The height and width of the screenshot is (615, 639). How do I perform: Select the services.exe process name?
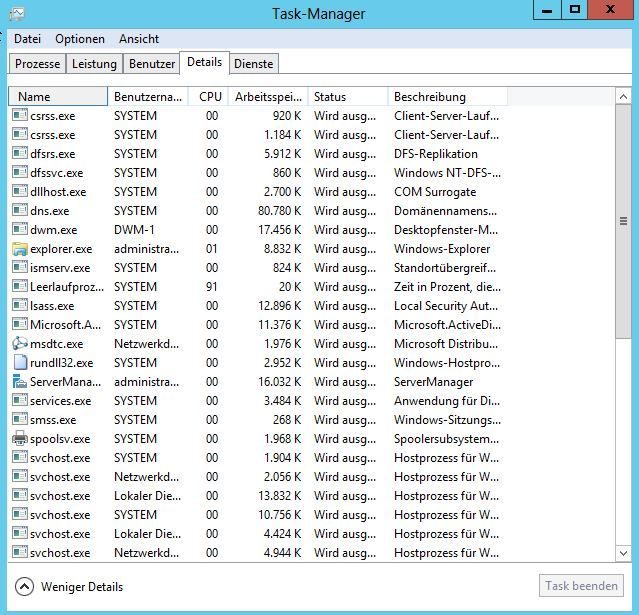pyautogui.click(x=60, y=401)
